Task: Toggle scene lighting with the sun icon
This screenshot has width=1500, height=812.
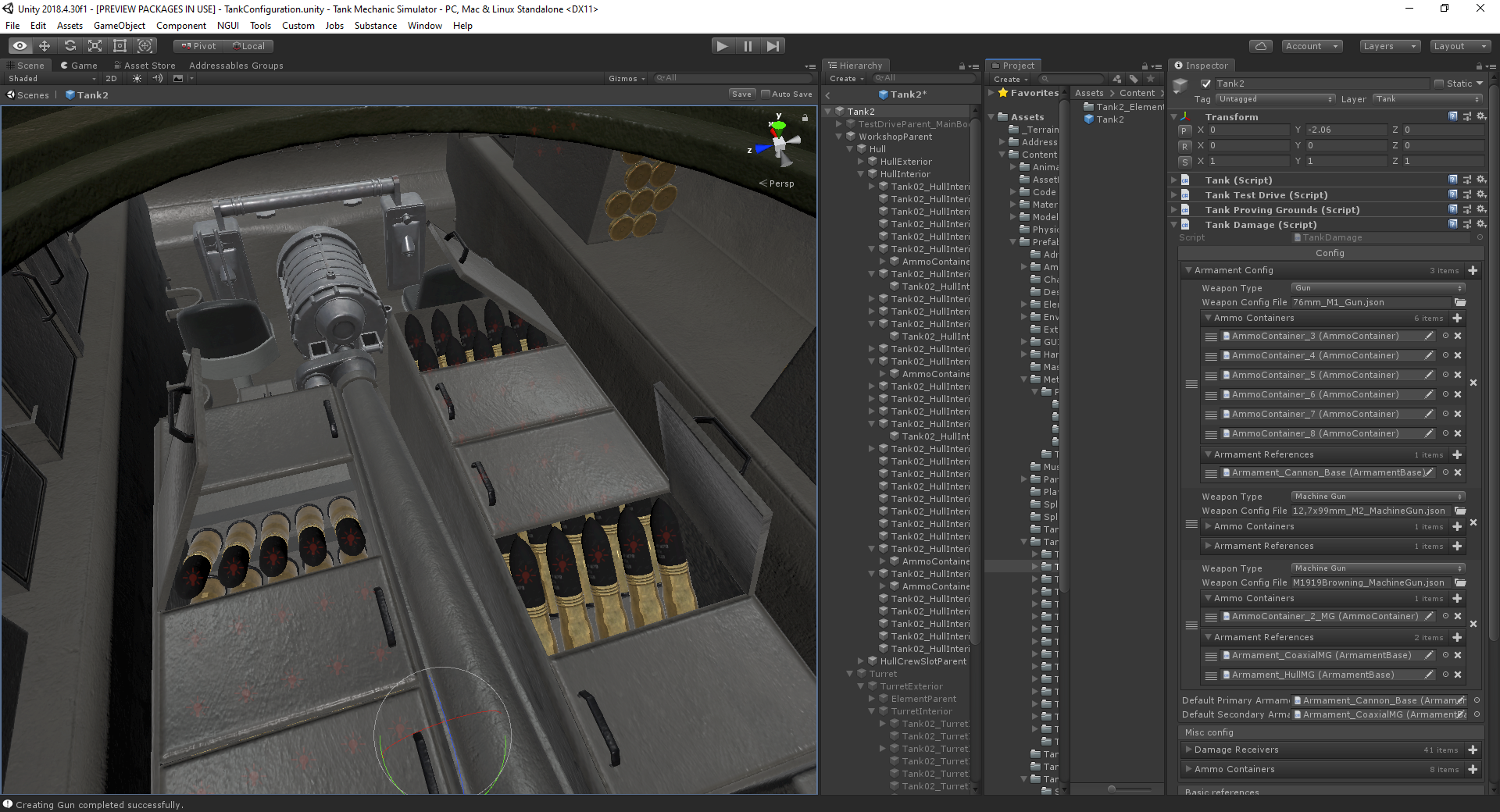Action: (x=137, y=79)
